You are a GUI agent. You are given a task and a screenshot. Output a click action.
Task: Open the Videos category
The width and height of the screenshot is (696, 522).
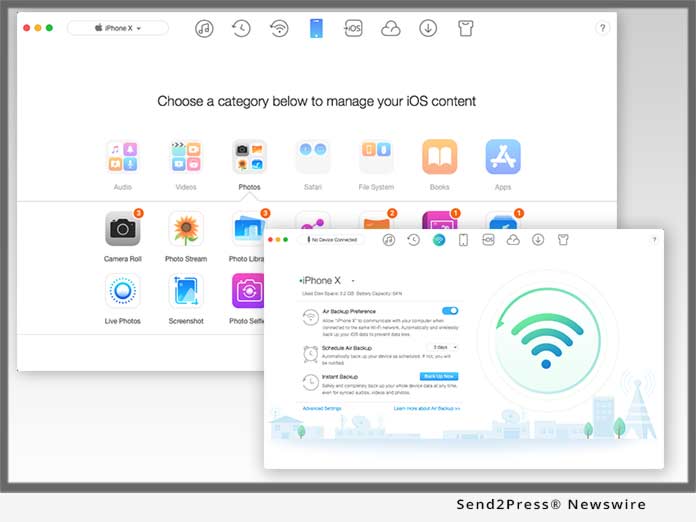point(186,158)
